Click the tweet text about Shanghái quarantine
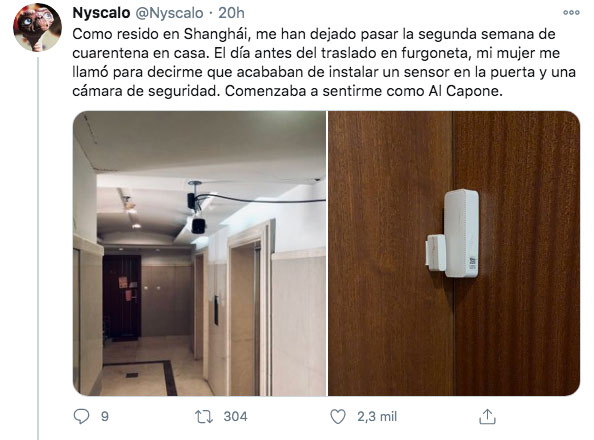 coord(324,63)
